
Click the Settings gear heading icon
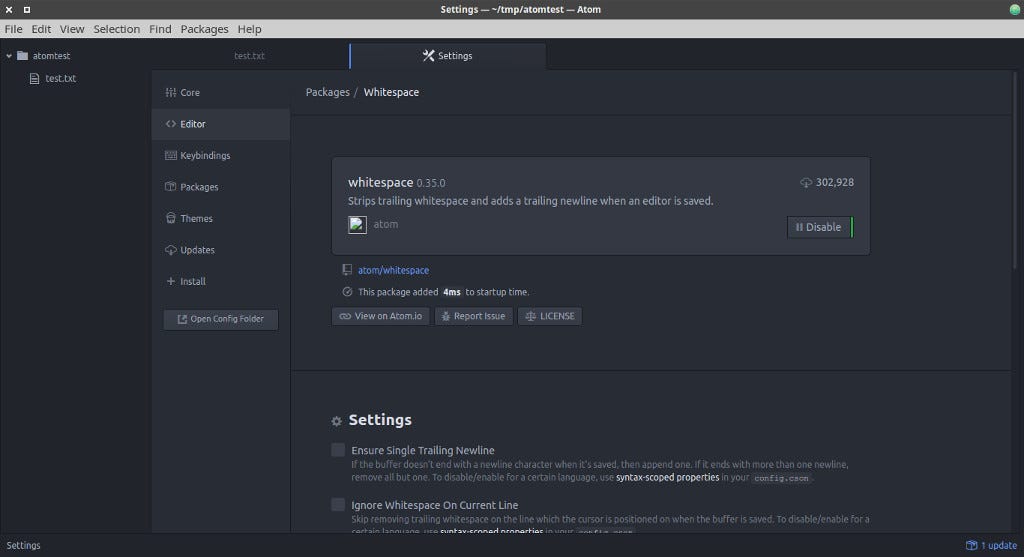(336, 421)
